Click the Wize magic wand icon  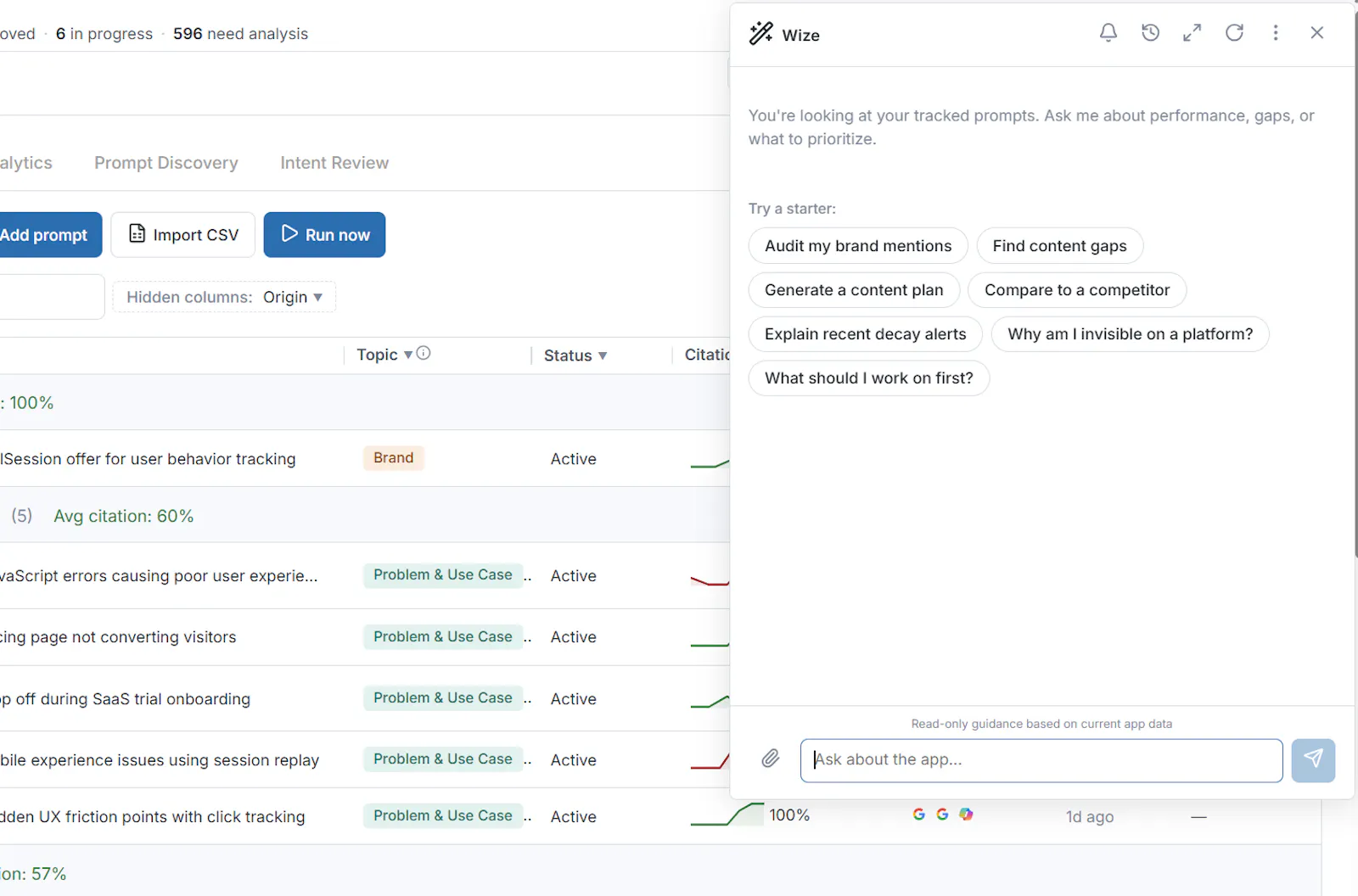(761, 34)
